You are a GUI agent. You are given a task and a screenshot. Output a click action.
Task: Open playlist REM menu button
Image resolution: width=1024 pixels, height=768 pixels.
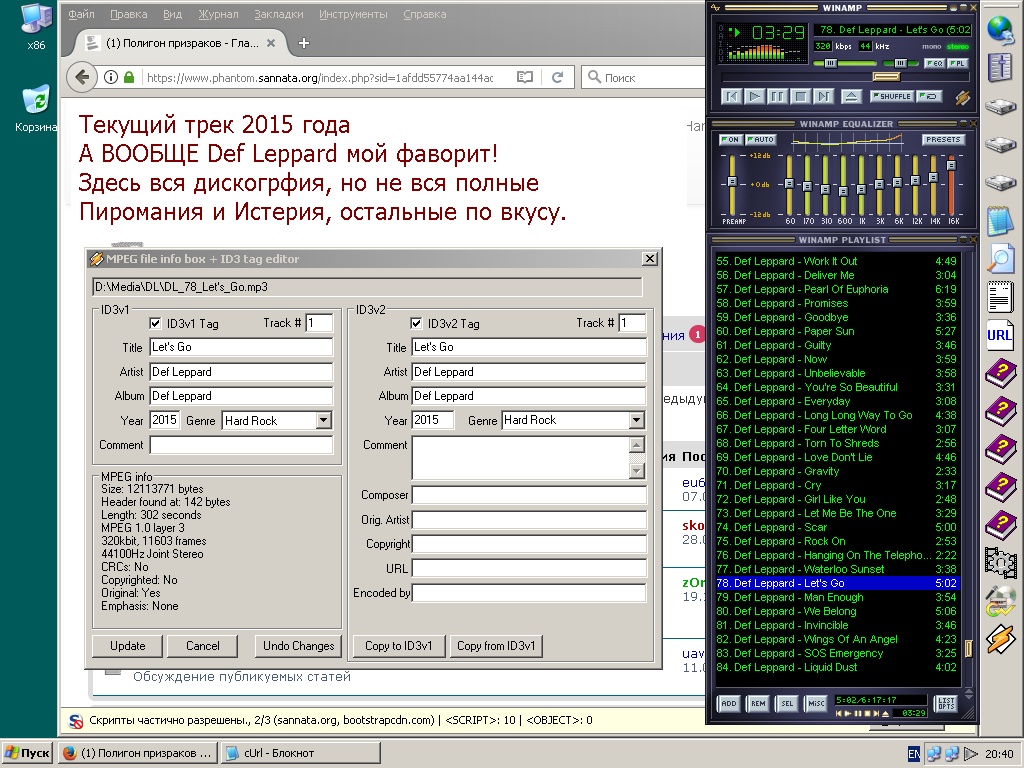758,703
